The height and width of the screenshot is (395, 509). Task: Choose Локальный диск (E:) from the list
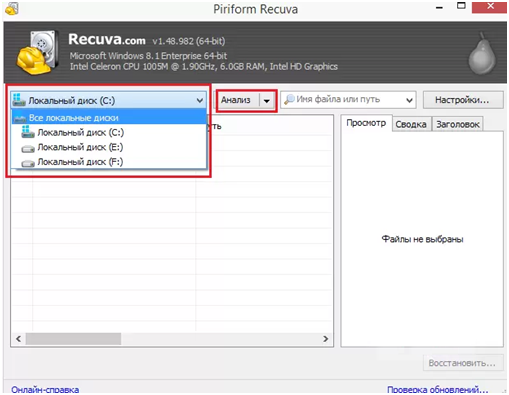coord(109,147)
